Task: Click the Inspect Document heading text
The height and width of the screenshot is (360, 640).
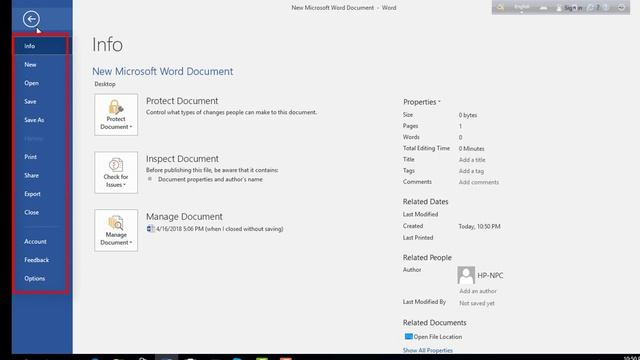Action: [x=182, y=159]
